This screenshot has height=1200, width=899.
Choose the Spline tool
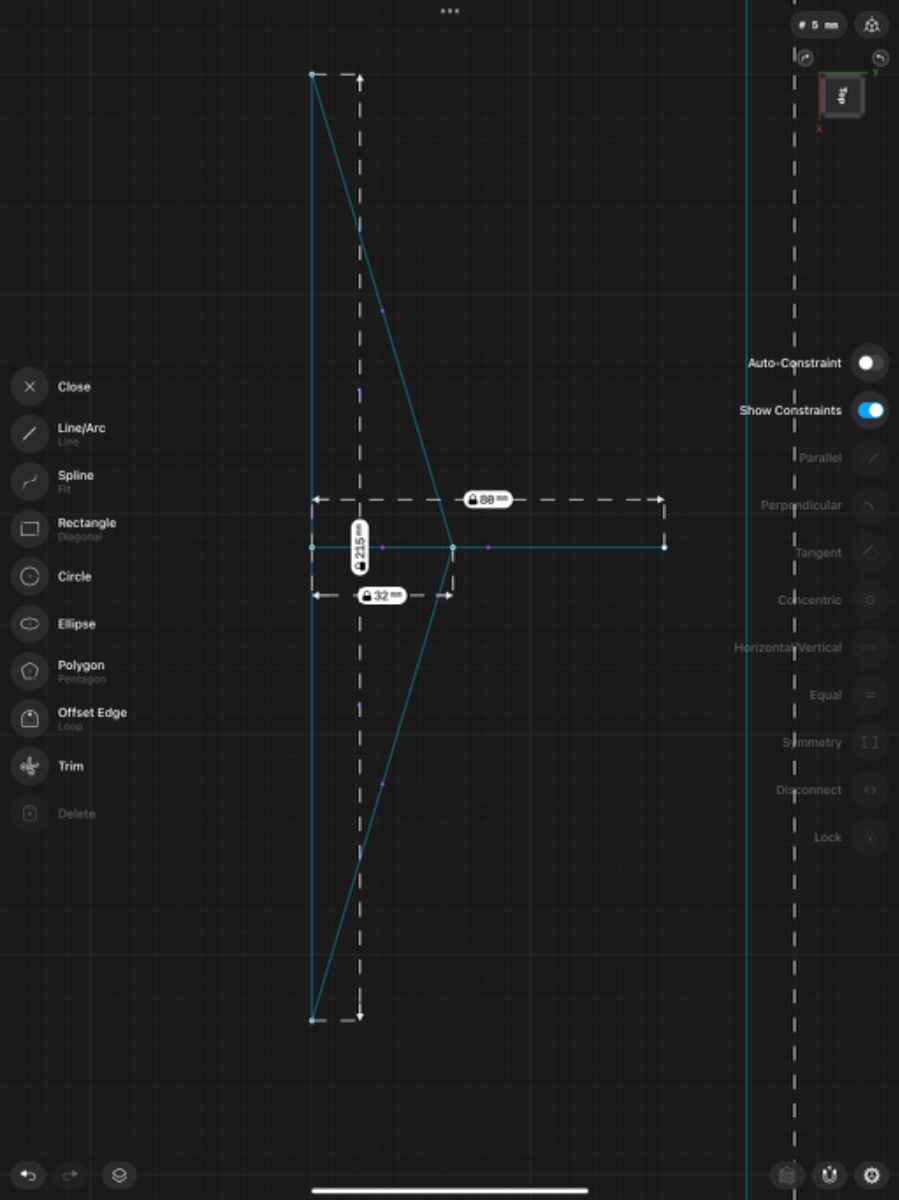pyautogui.click(x=30, y=481)
